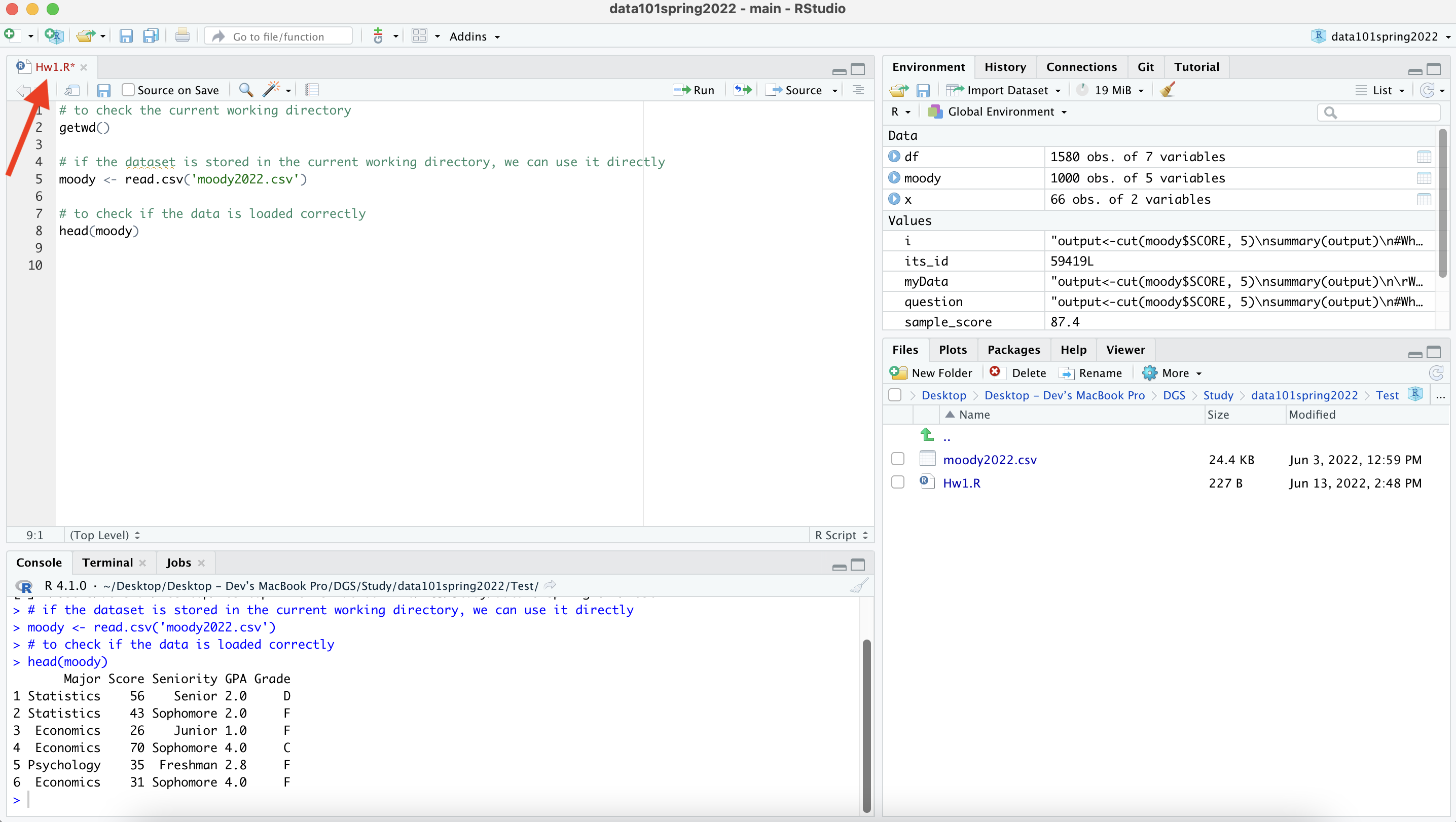View the moody data frame table icon
Screen dimensions: 1456x822
1423,178
